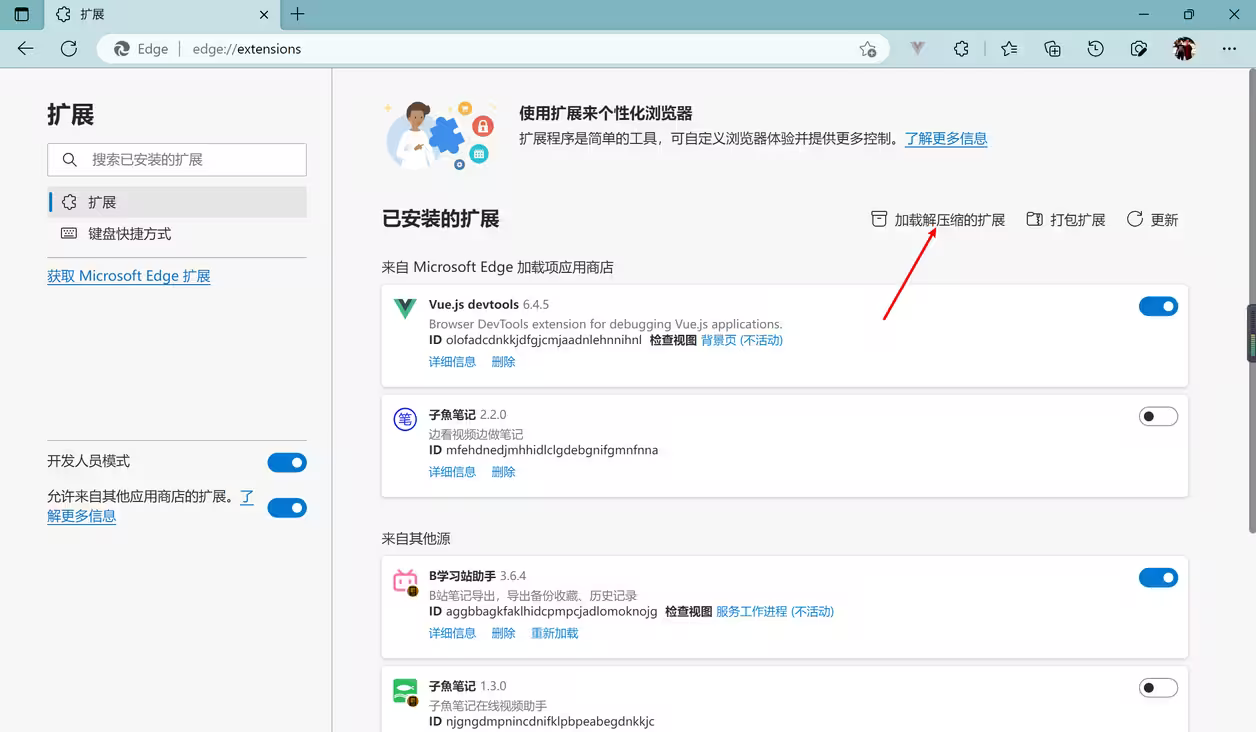Toggle 允许来自其他应用商店的扩展 switch
Image resolution: width=1256 pixels, height=732 pixels.
click(287, 507)
